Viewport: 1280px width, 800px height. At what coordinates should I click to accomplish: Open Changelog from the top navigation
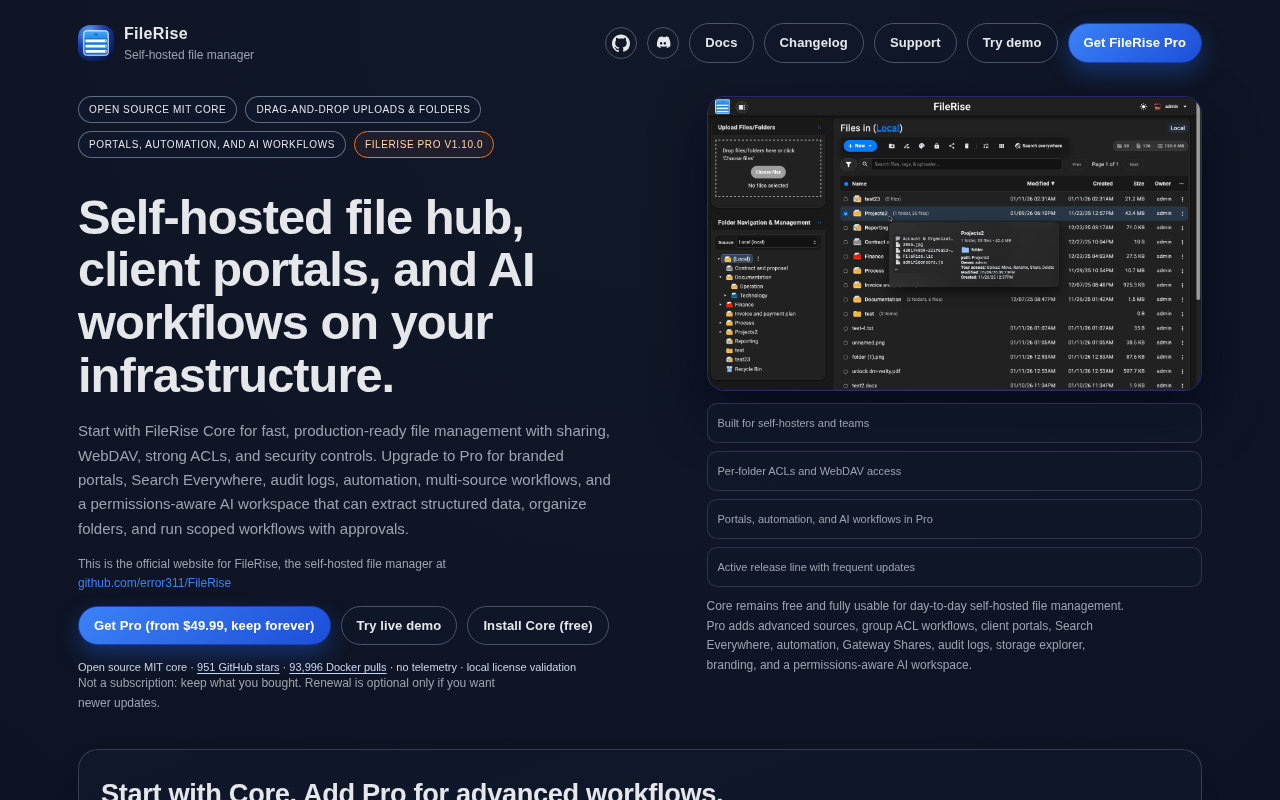pyautogui.click(x=814, y=43)
